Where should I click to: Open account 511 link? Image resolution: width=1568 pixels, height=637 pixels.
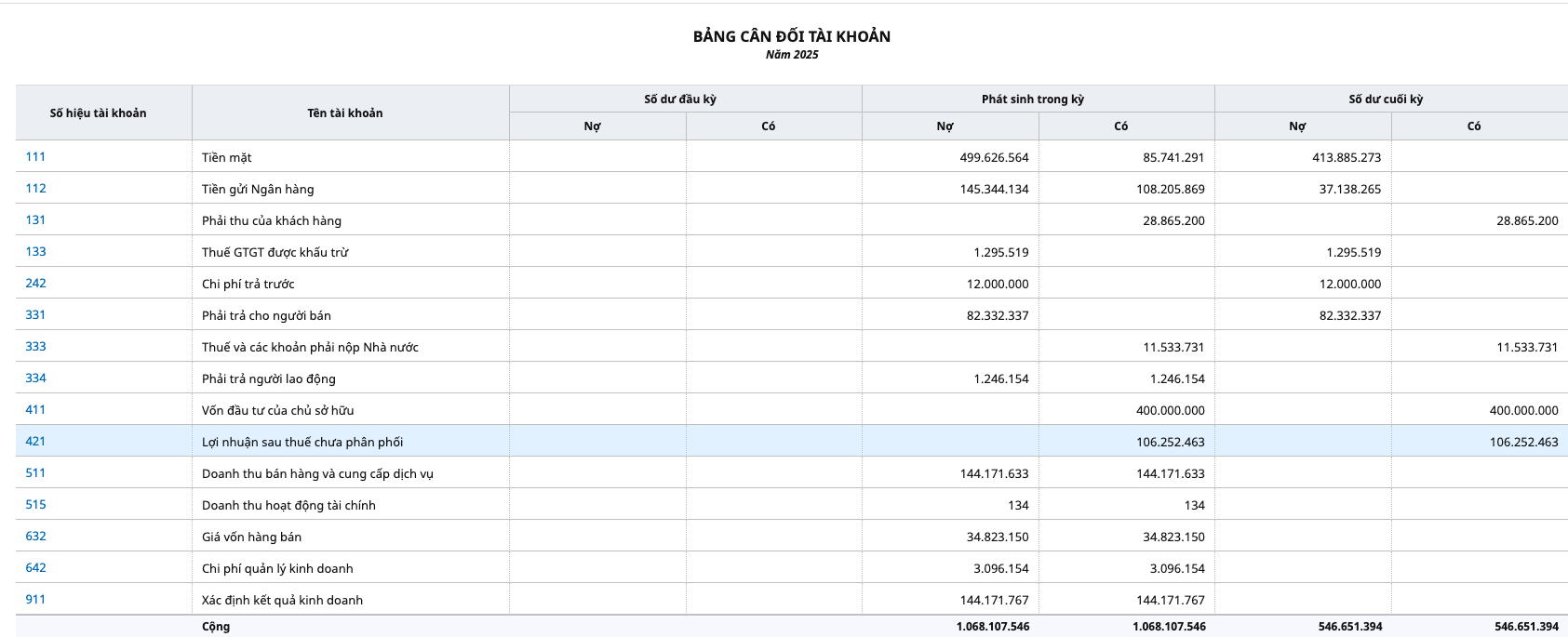[x=35, y=473]
